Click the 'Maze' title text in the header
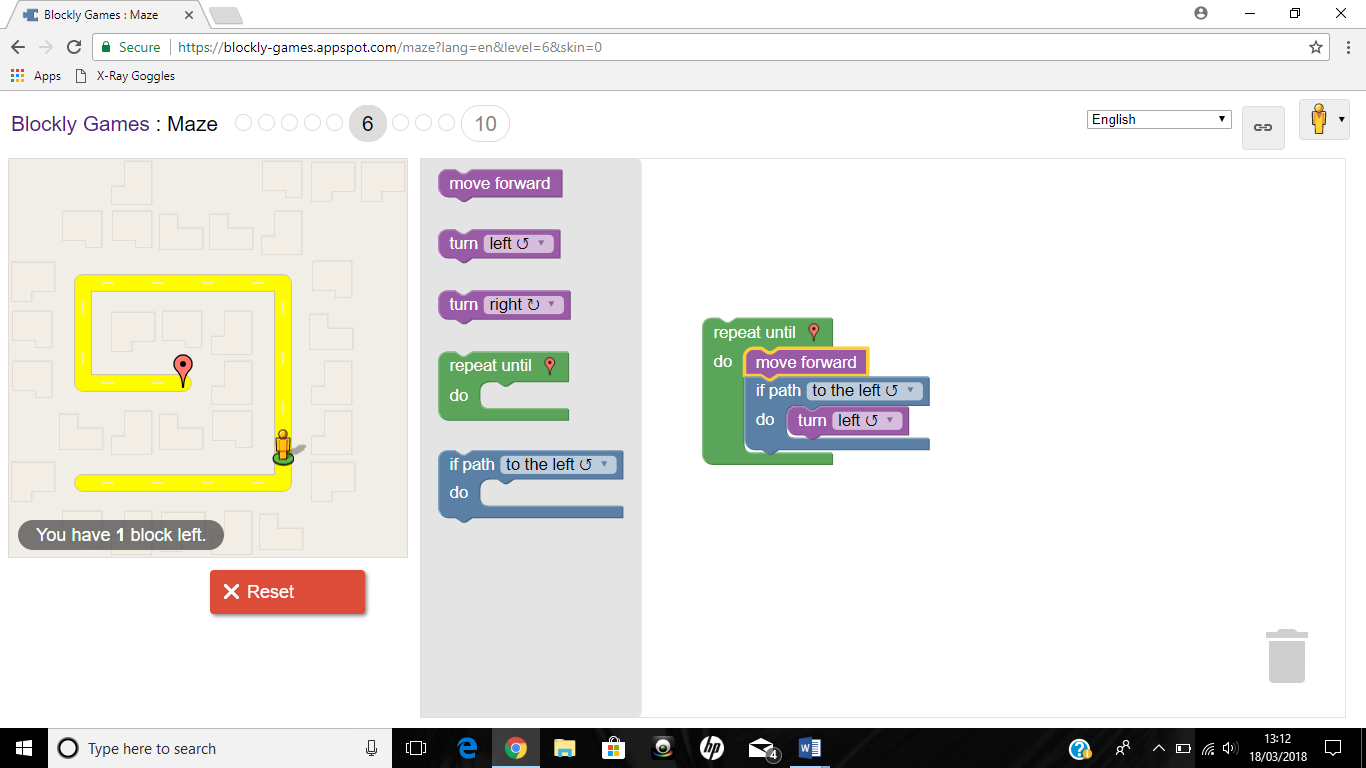Screen dimensions: 1366x768 (192, 124)
